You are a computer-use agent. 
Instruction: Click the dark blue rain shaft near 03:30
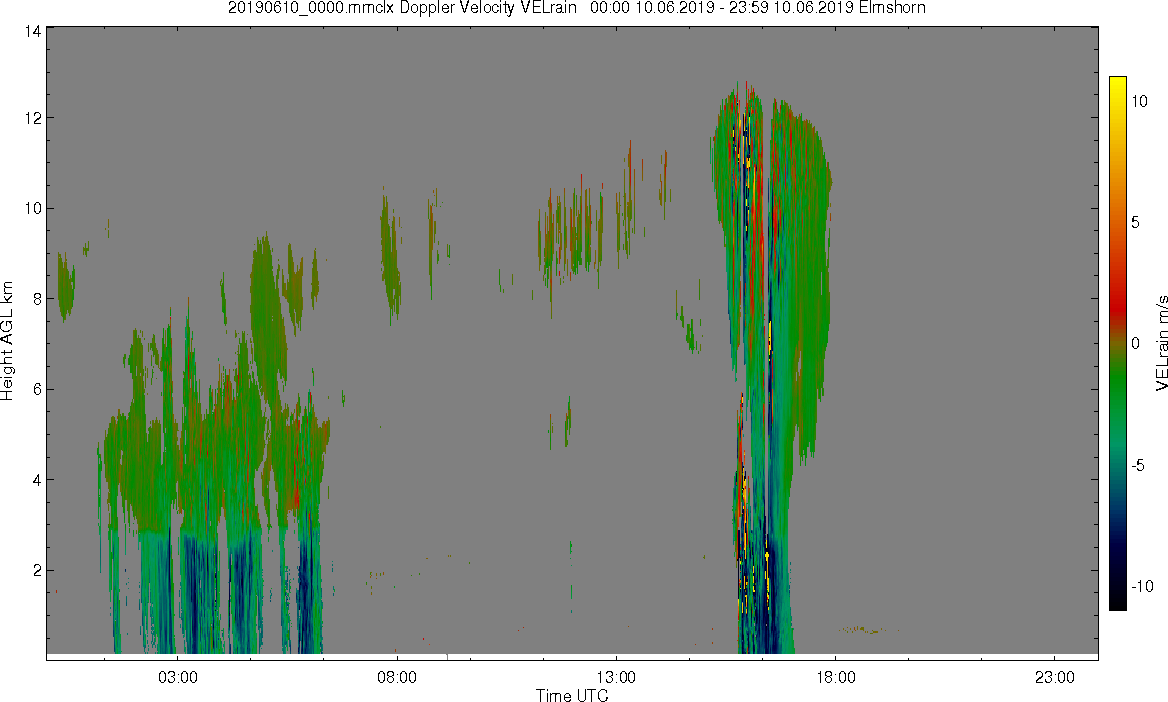pyautogui.click(x=199, y=592)
